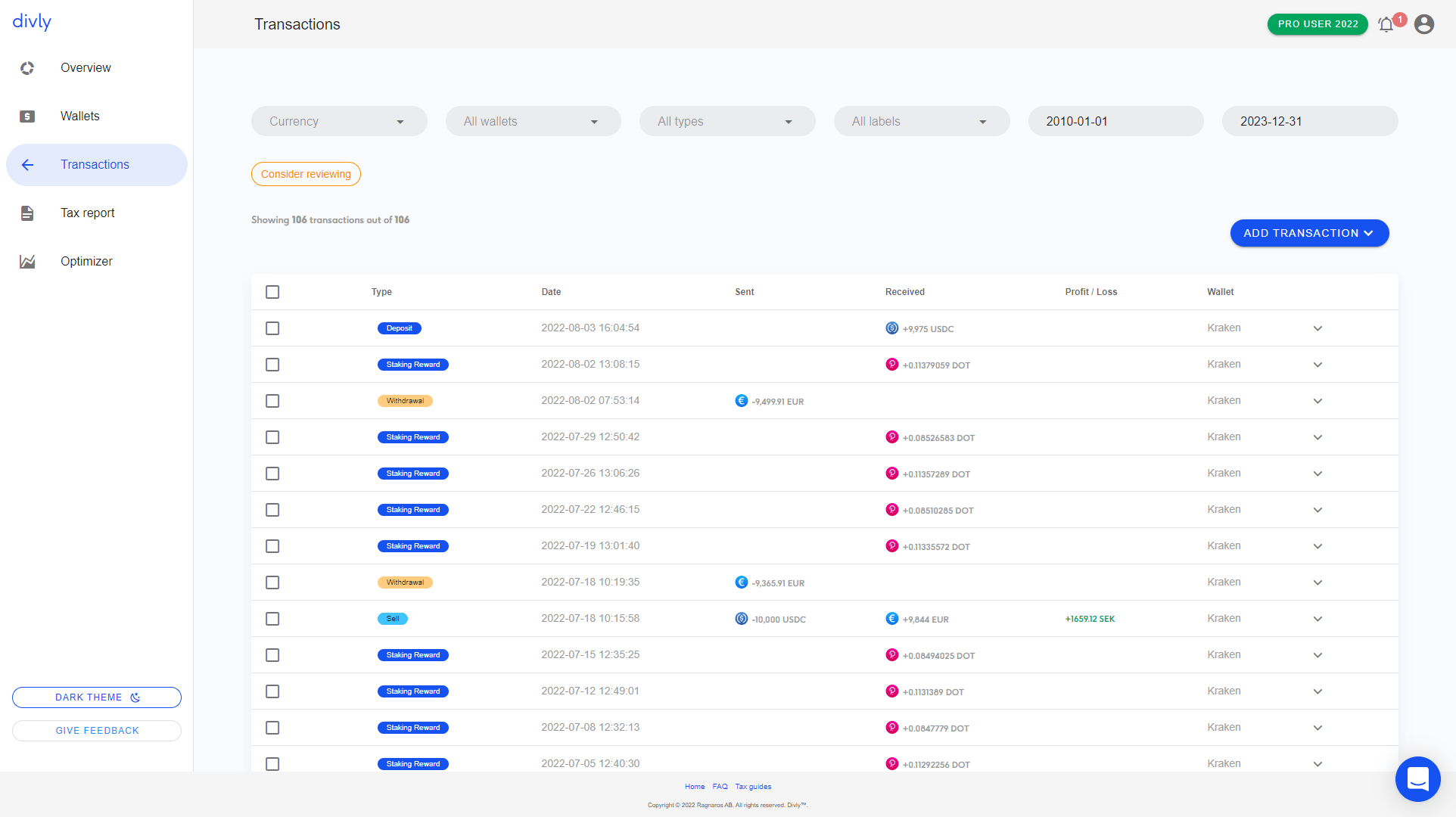Image resolution: width=1456 pixels, height=817 pixels.
Task: Click the Wallets sidebar icon
Action: pos(27,115)
